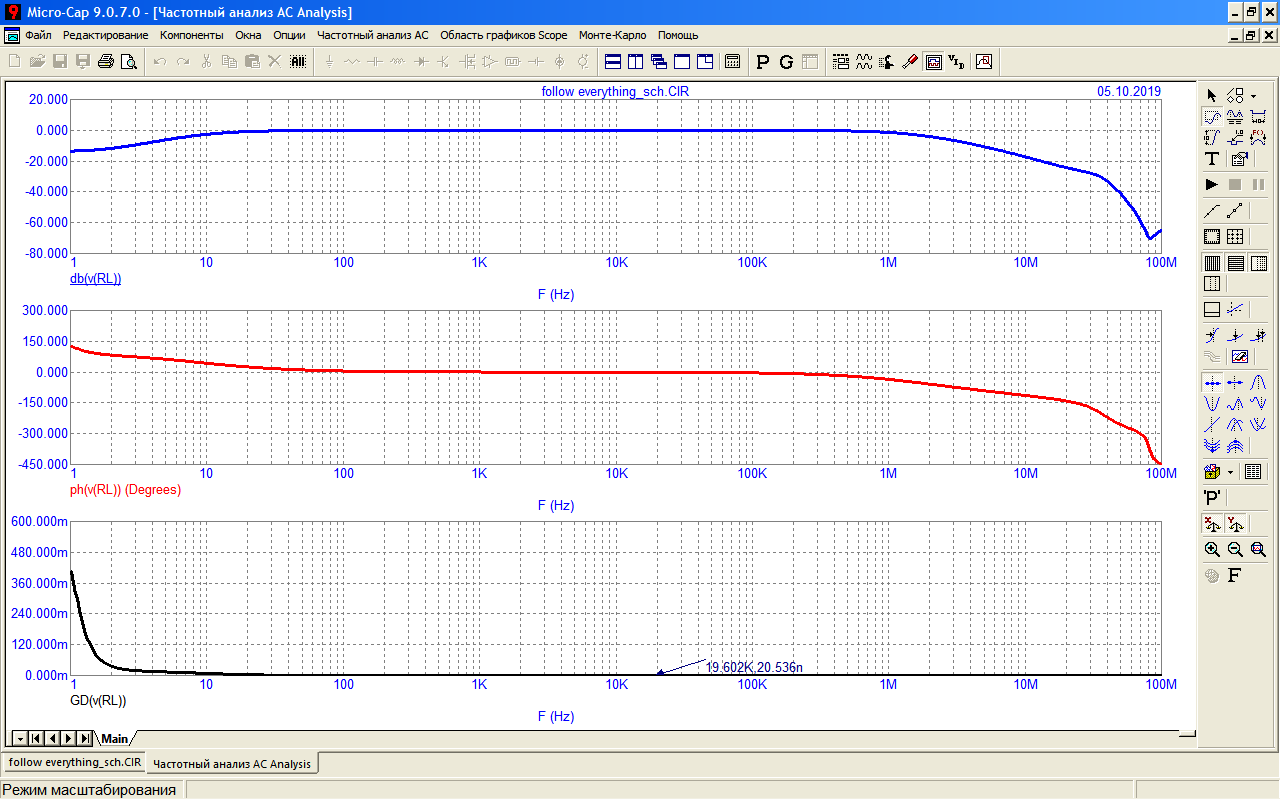Click the waveform analysis toolbar icon
Viewport: 1280px width, 800px height.
864,62
